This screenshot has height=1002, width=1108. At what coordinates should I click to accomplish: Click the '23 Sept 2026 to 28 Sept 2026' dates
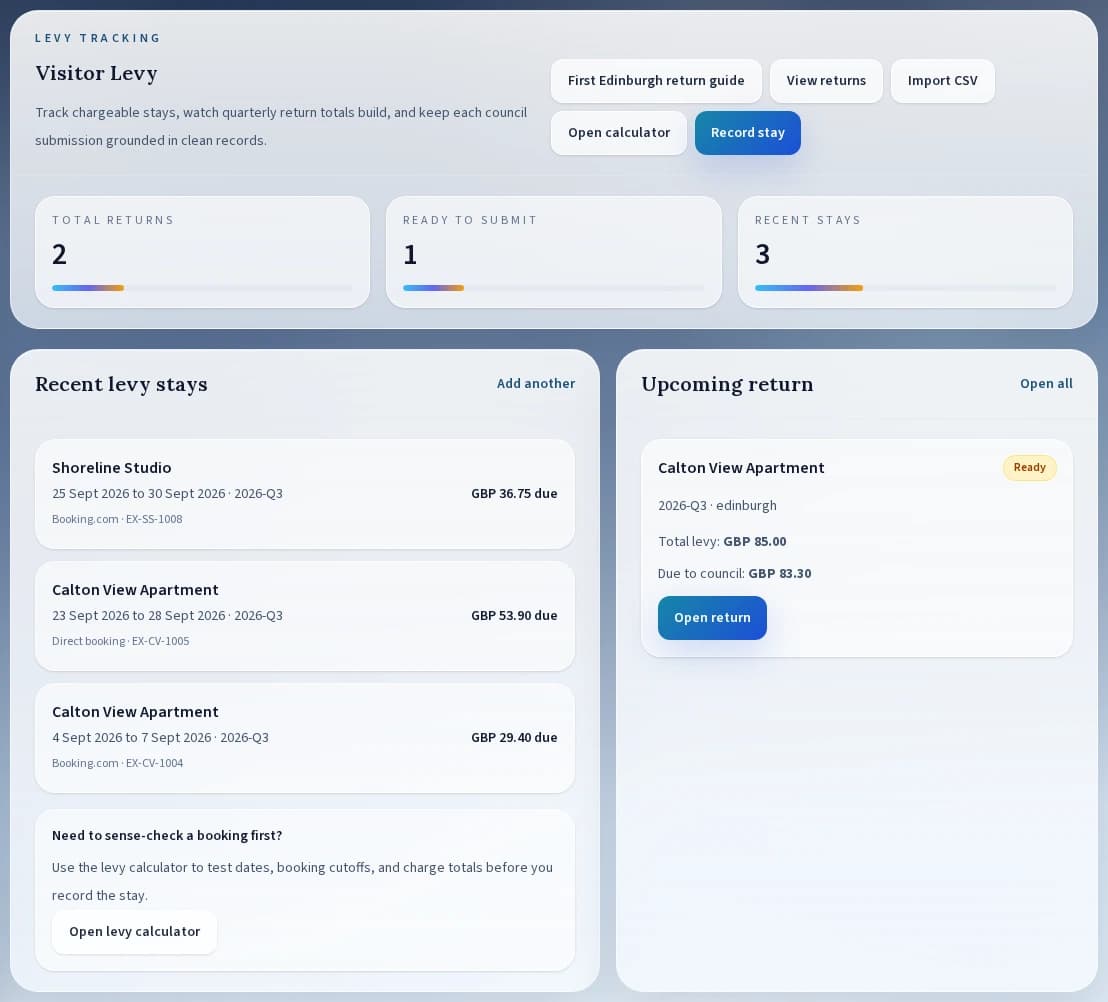138,616
